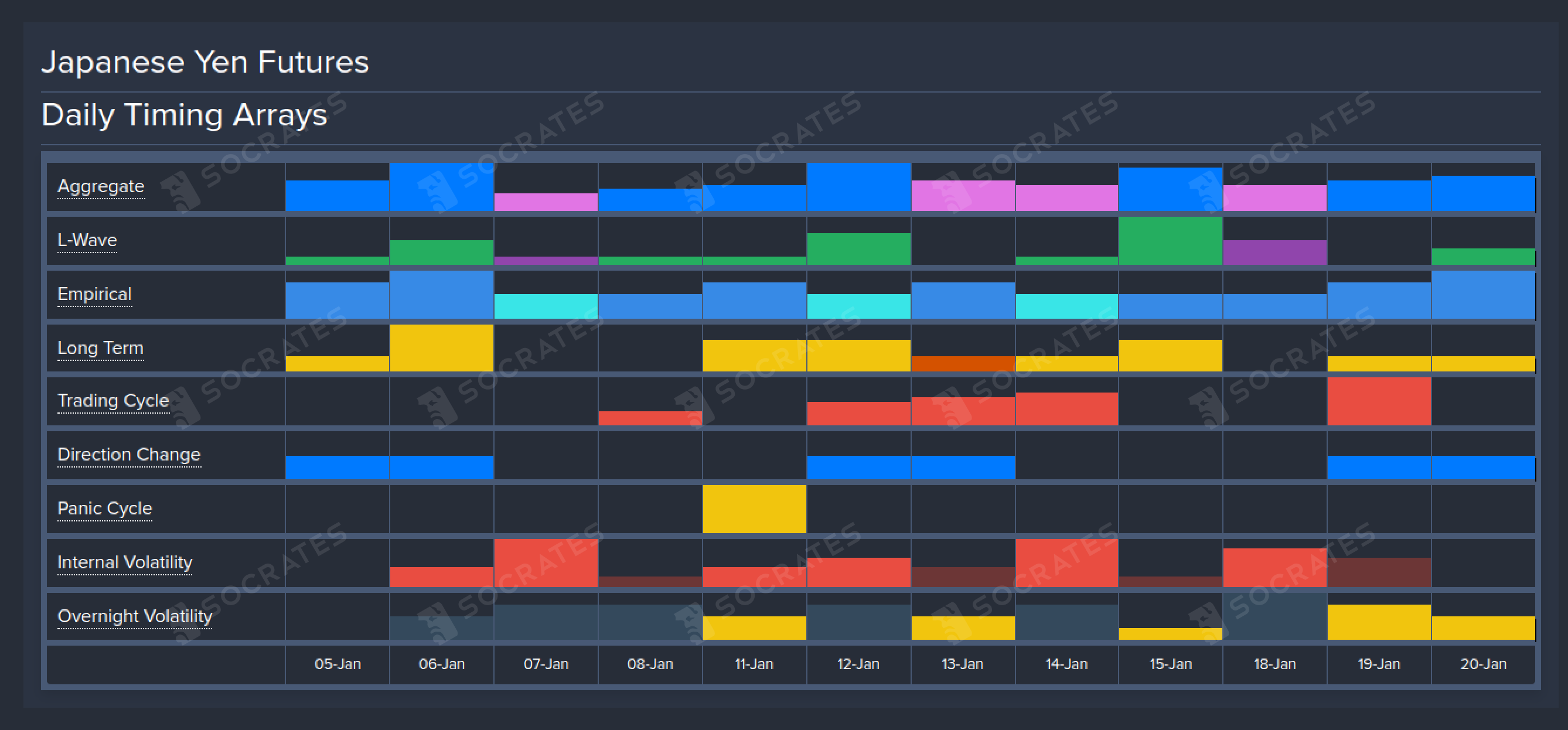1568x730 pixels.
Task: Click the blue Direction Change bar on 20-Jan
Action: point(1484,468)
